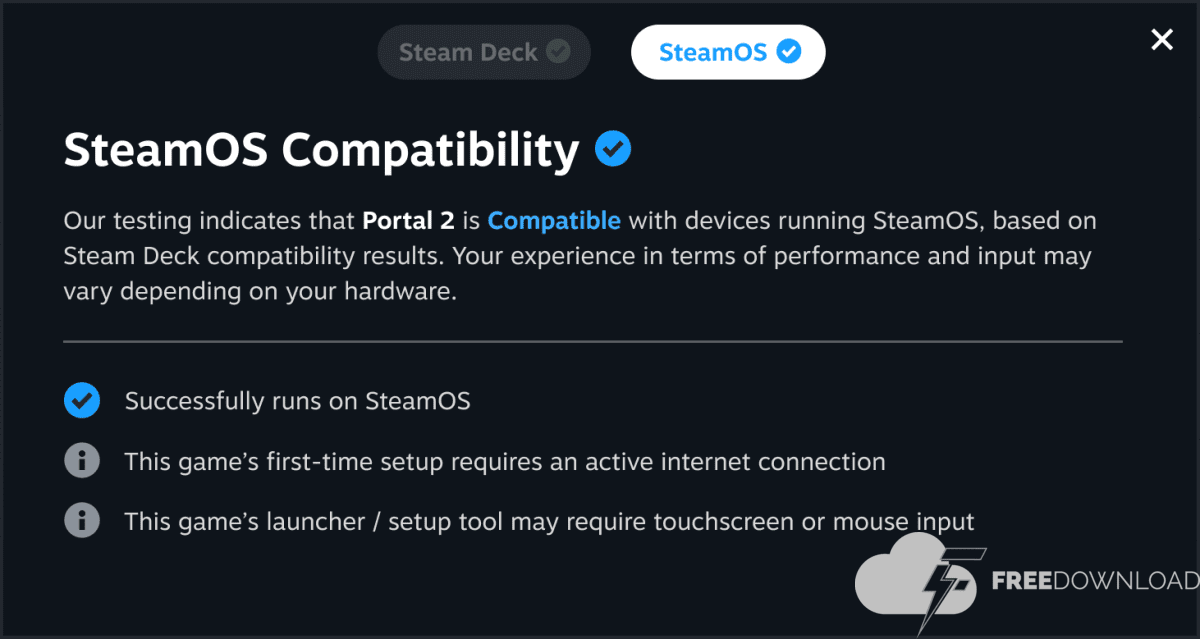Click the horizontal divider line
The image size is (1200, 639).
pos(592,341)
